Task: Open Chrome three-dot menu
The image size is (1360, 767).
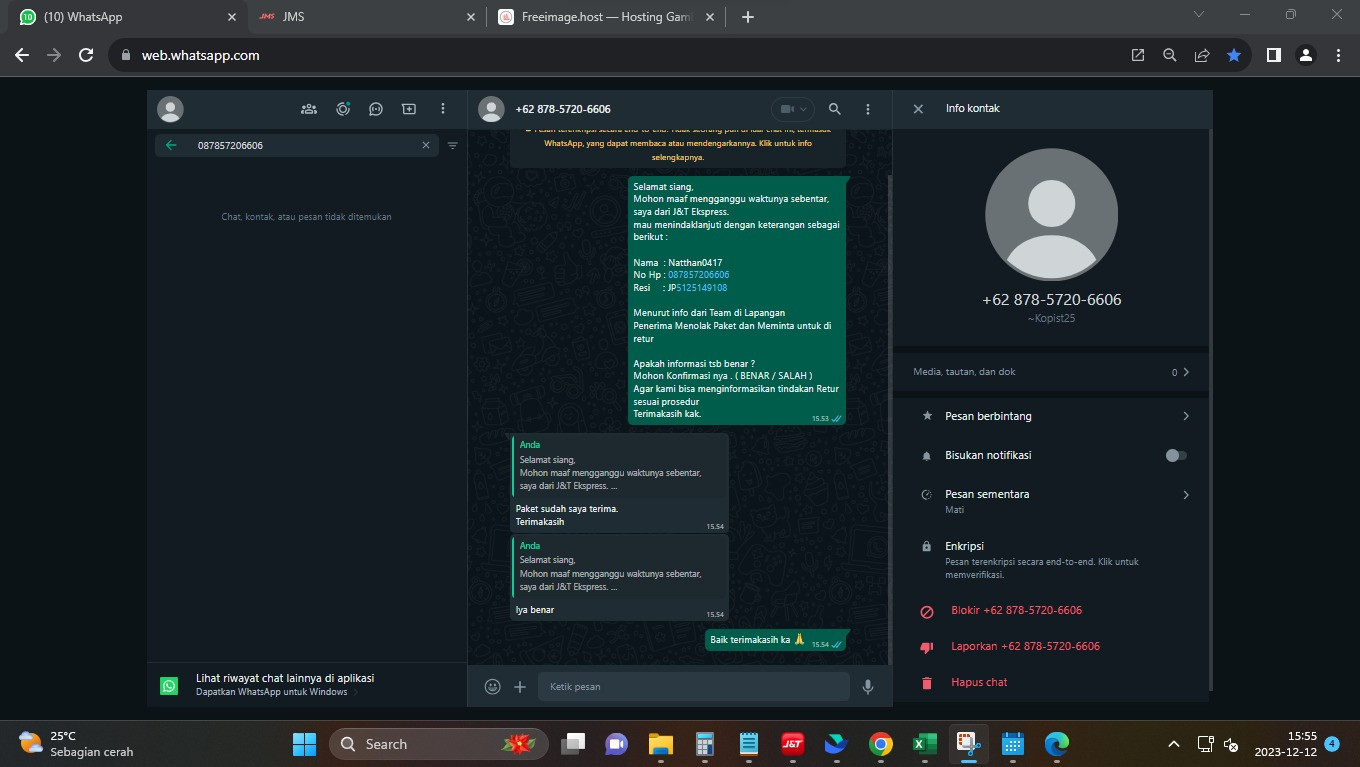Action: 1338,56
